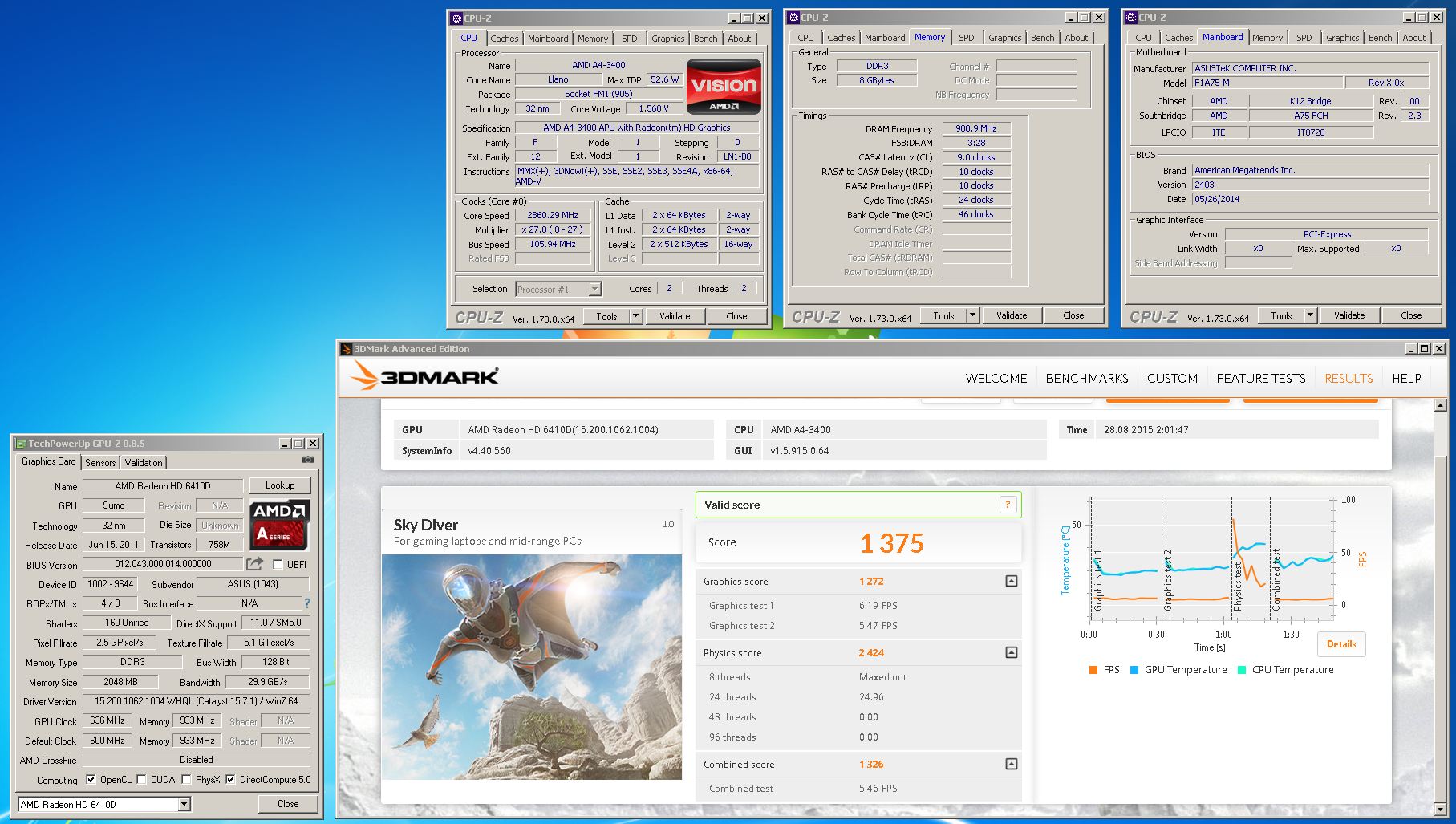
Task: Click the GPU Name field AMD Radeon HD 6410D
Action: (163, 485)
